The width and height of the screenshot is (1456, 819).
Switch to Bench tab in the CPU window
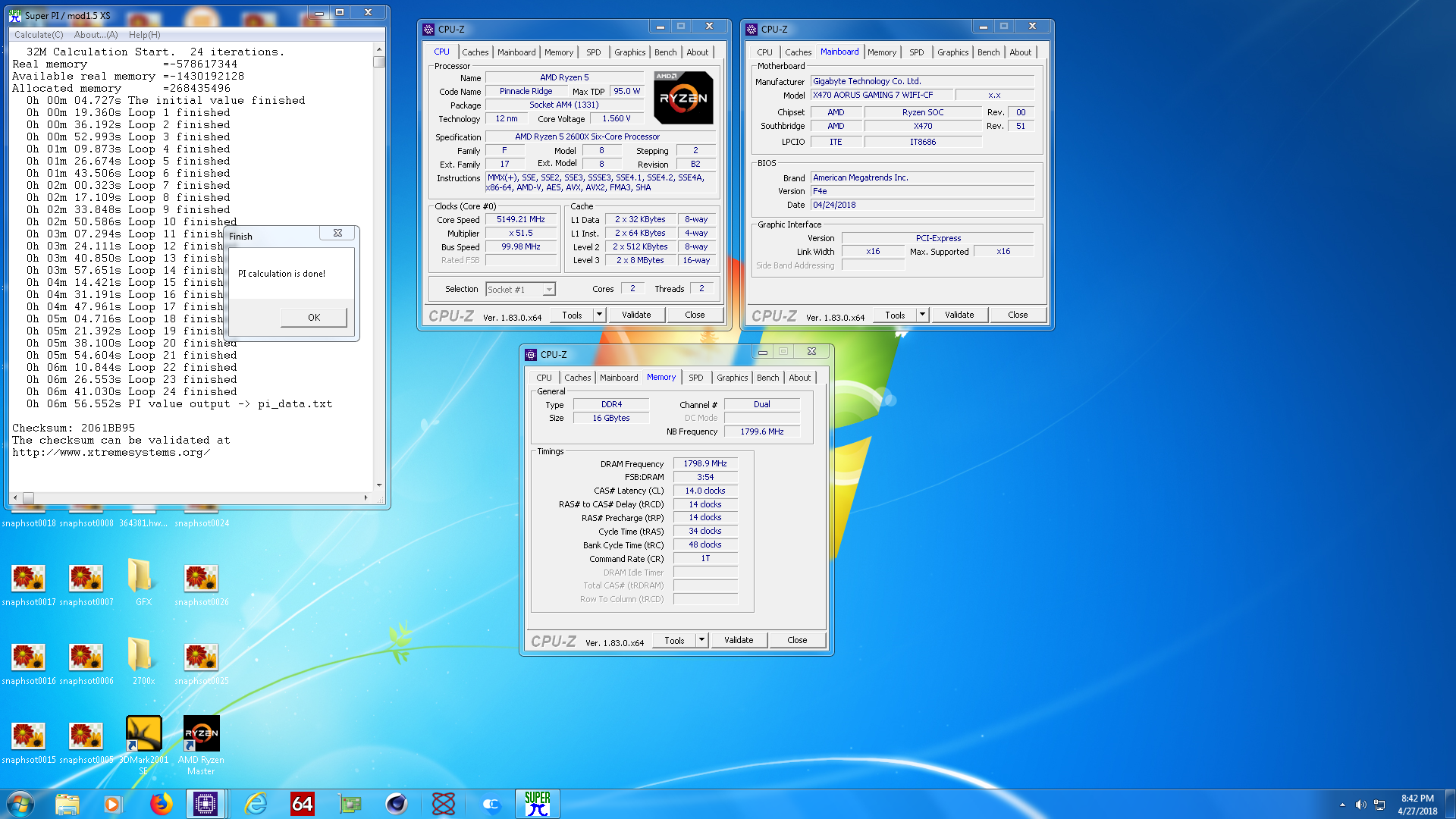pos(666,52)
